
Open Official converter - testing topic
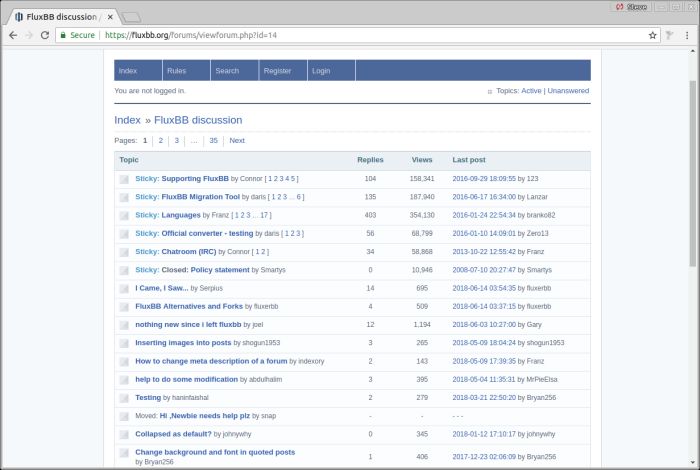coord(207,233)
